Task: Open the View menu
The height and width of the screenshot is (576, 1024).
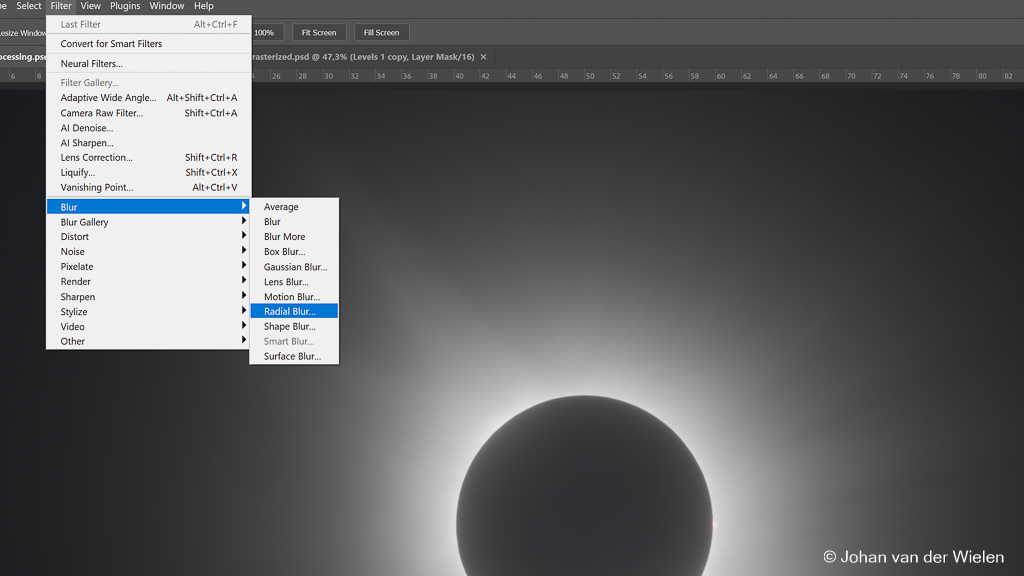Action: click(x=90, y=6)
